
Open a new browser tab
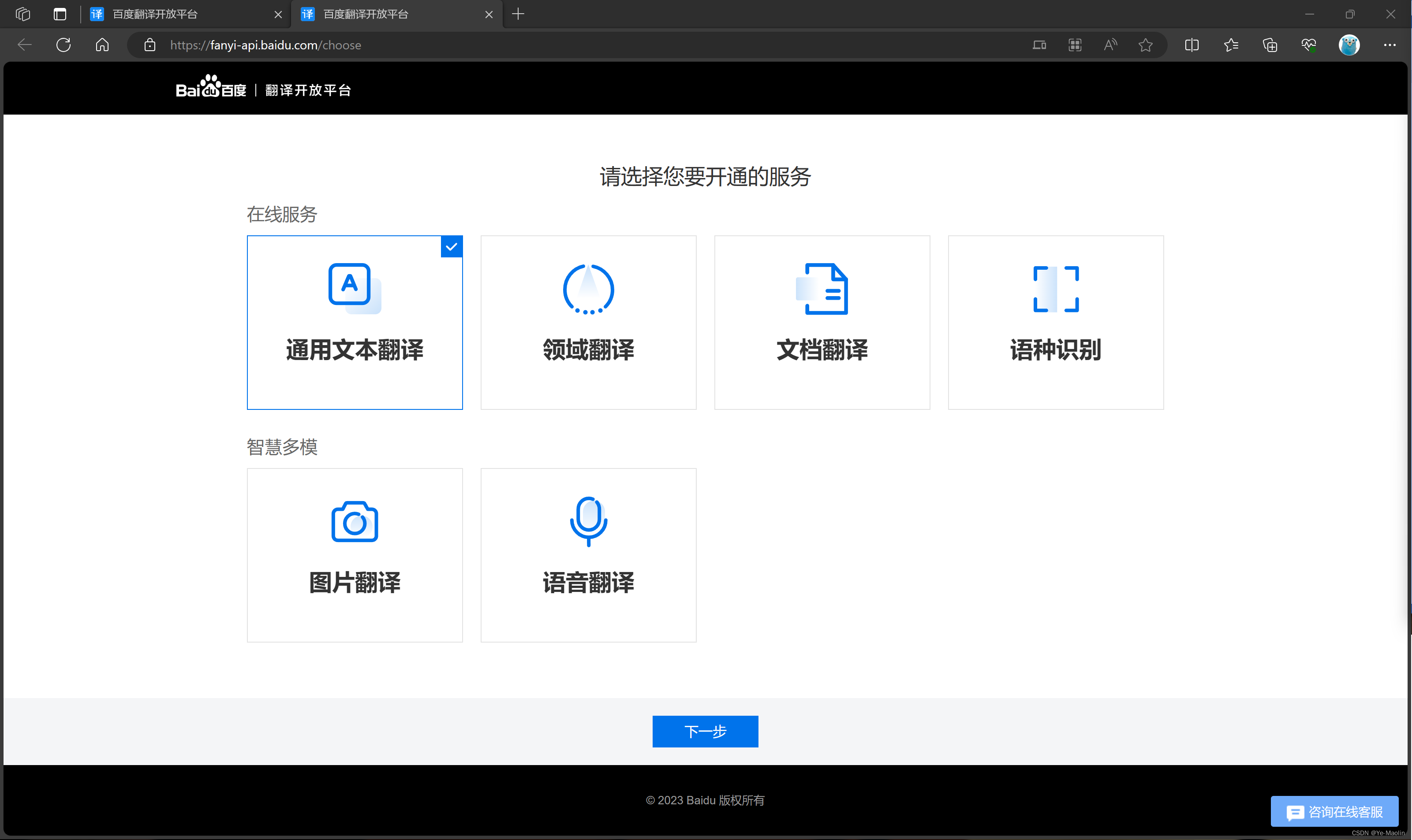point(518,14)
